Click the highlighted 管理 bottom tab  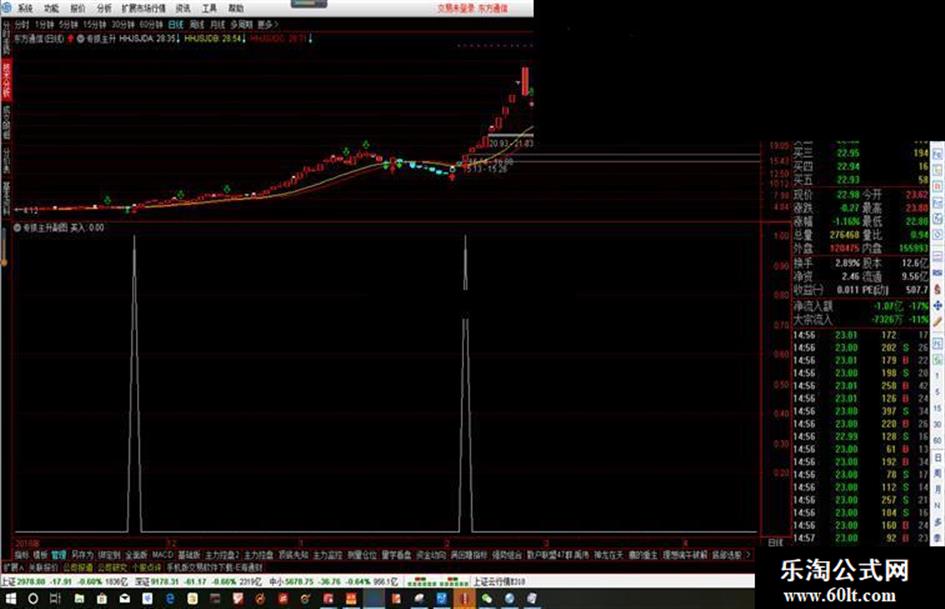58,555
